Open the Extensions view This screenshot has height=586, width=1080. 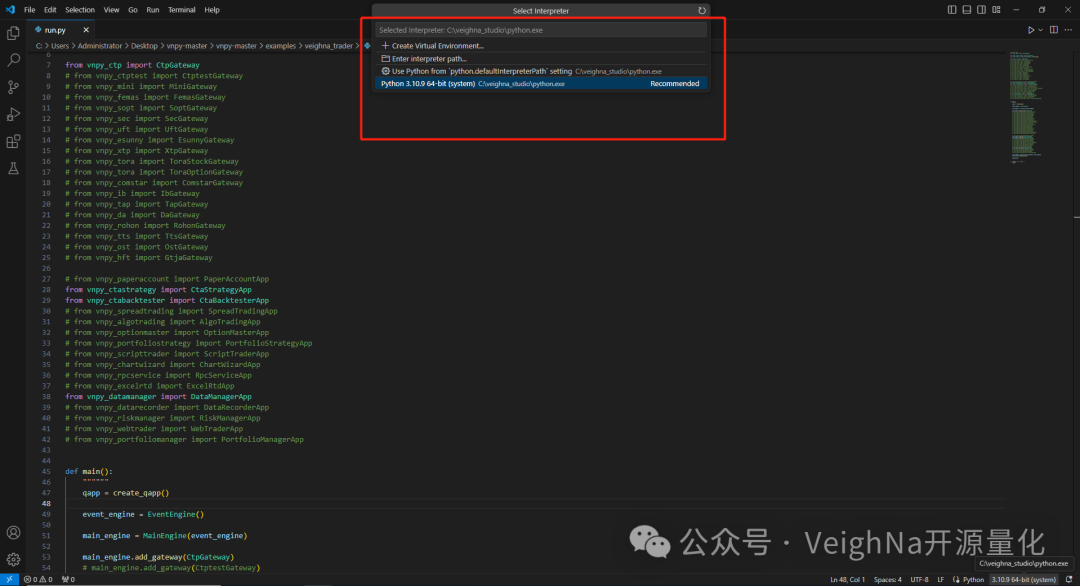[x=13, y=142]
